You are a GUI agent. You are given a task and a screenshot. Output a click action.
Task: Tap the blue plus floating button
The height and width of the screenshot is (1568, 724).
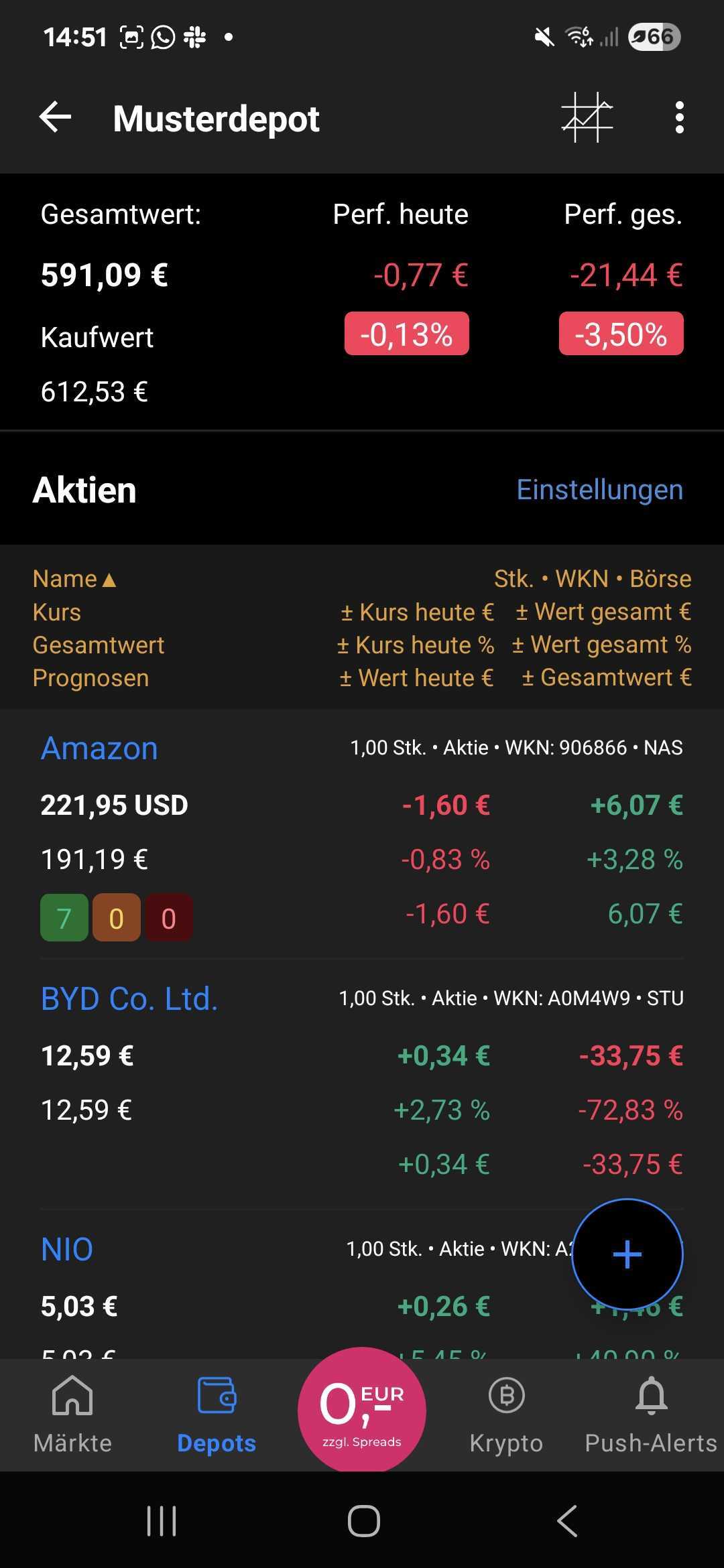click(627, 1254)
